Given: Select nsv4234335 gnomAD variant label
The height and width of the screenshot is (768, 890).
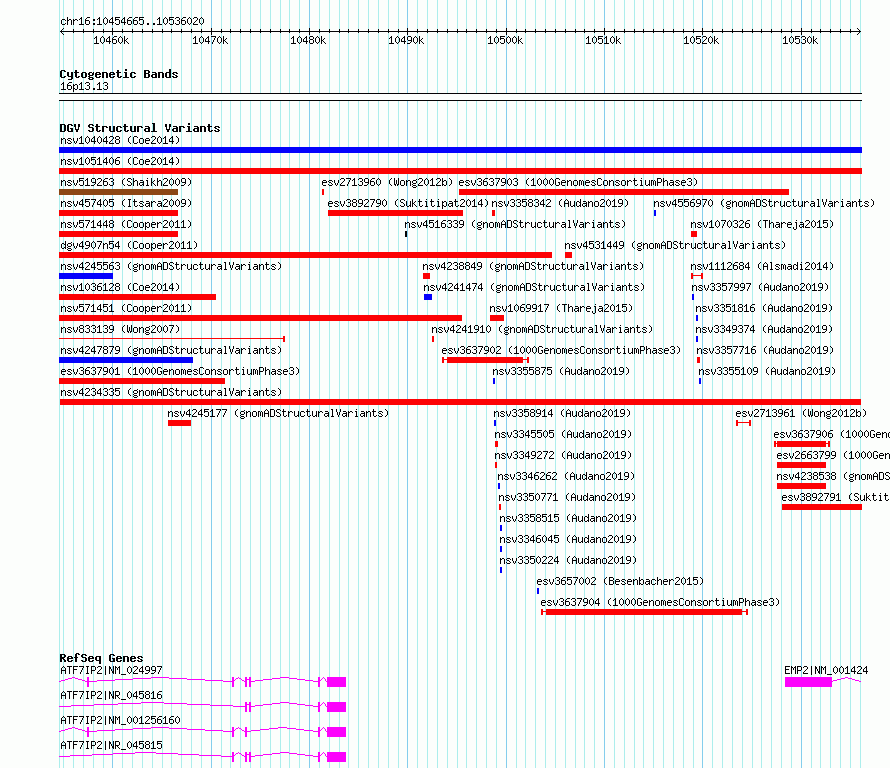Looking at the screenshot, I should tap(171, 392).
